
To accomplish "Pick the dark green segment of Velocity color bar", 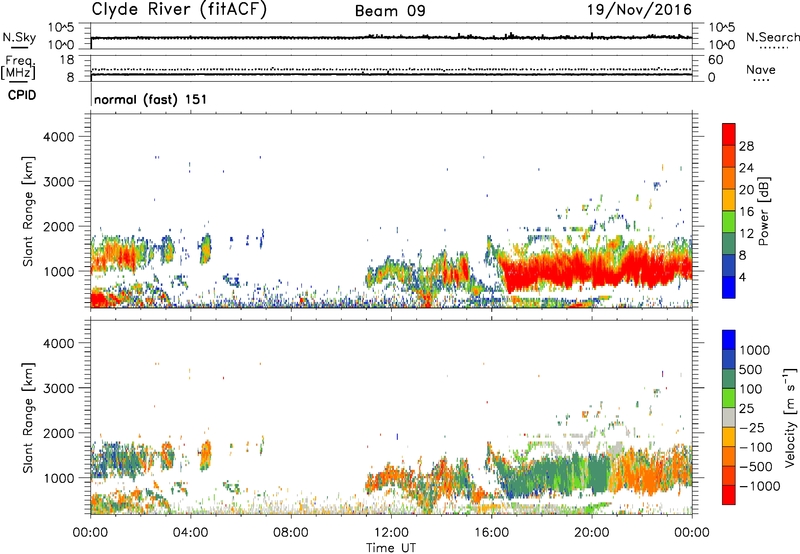I will [x=729, y=379].
